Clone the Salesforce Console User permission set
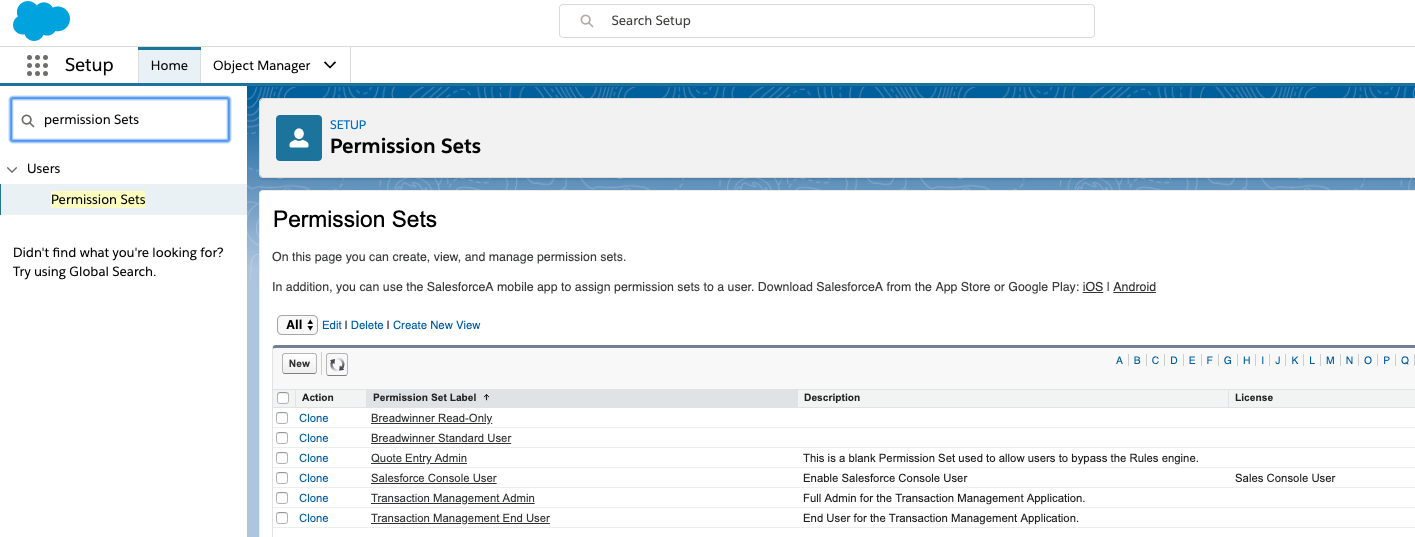 tap(314, 478)
